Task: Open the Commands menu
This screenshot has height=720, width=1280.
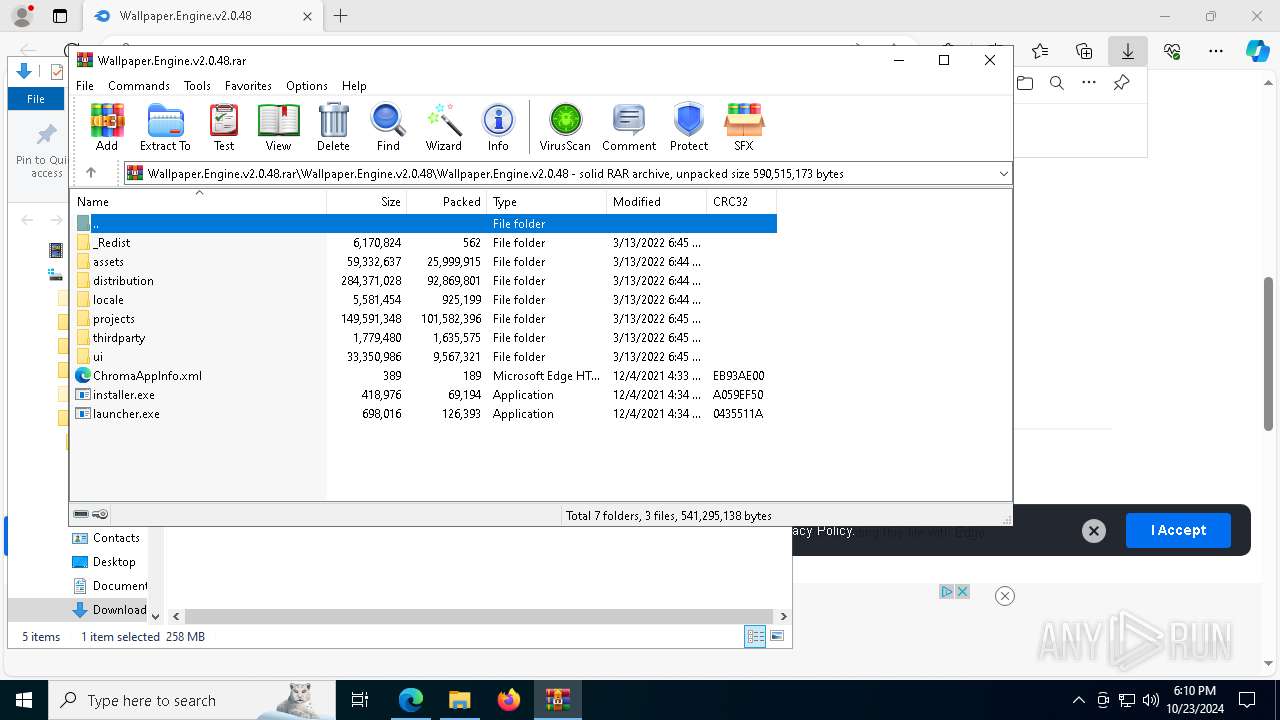Action: (139, 86)
